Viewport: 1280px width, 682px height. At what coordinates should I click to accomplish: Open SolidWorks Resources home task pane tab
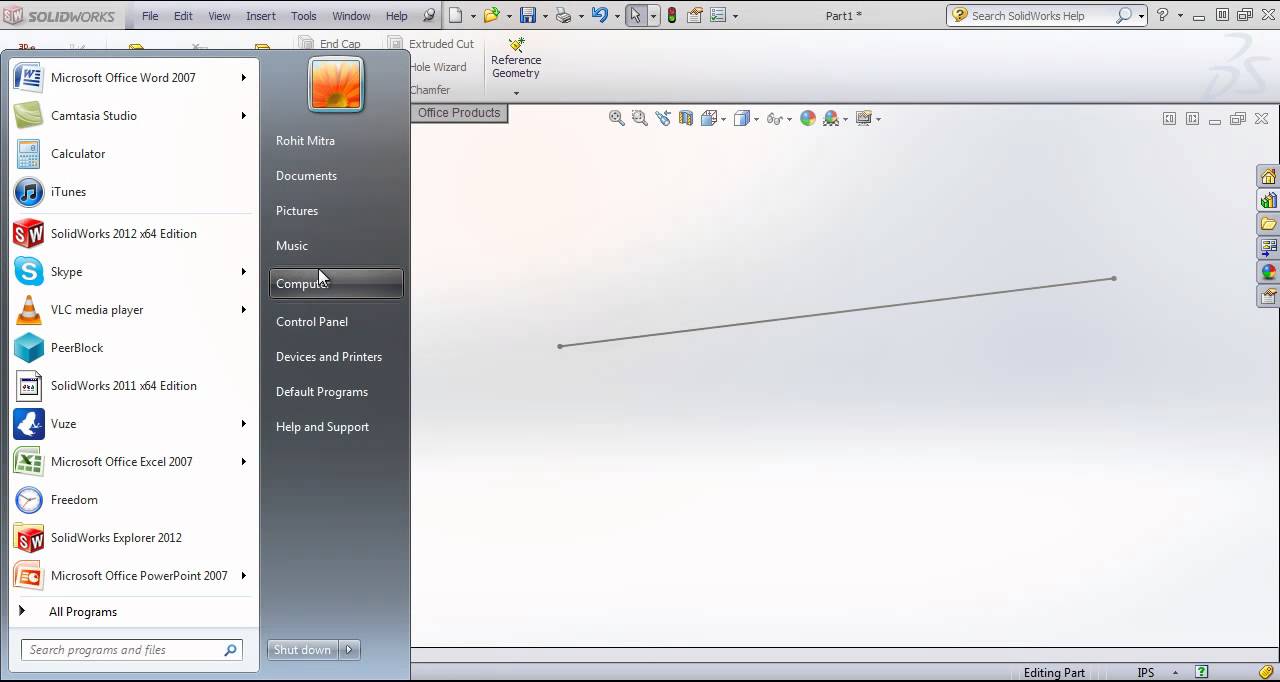pyautogui.click(x=1268, y=176)
